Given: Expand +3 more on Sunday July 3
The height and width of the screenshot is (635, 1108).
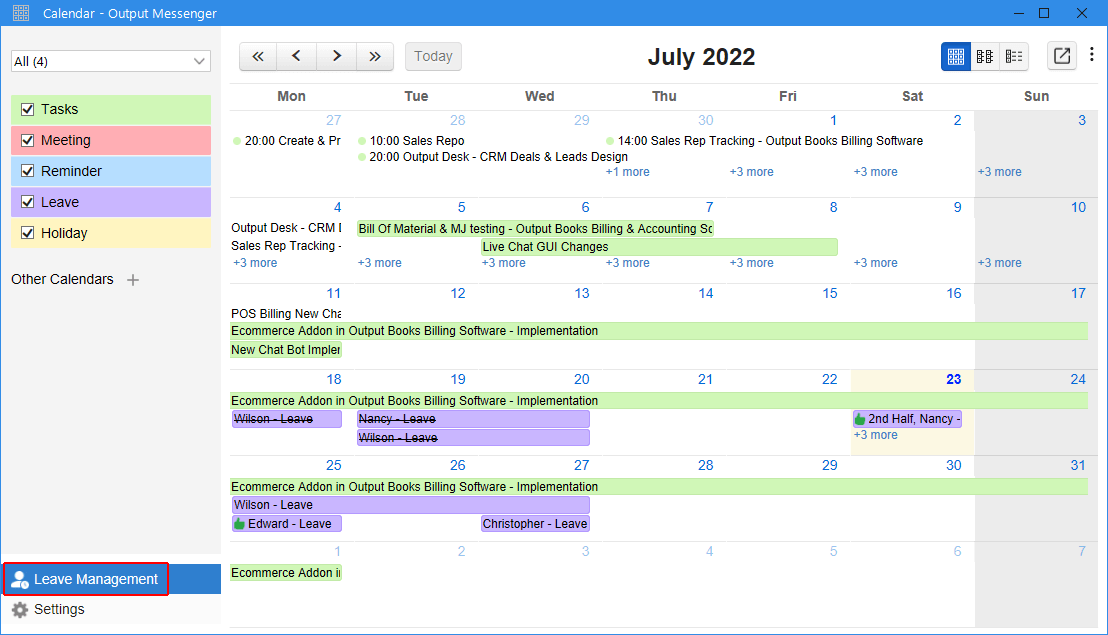Looking at the screenshot, I should [x=999, y=172].
